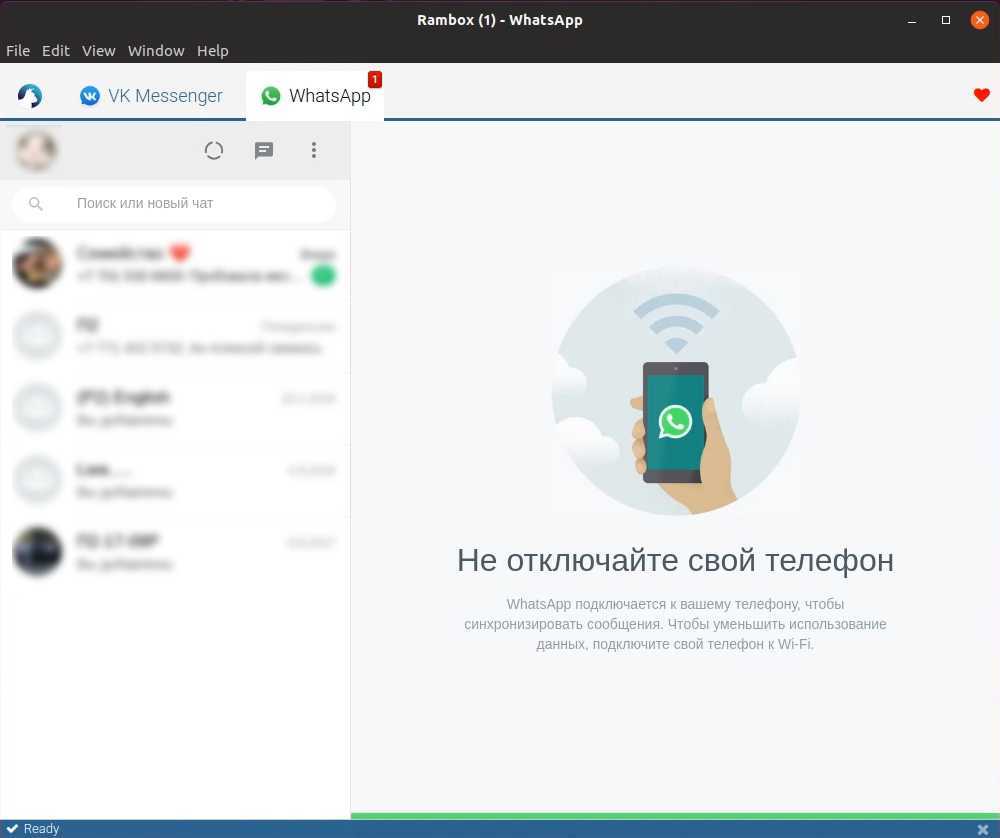The width and height of the screenshot is (1000, 838).
Task: Open the Edit menu
Action: 55,50
